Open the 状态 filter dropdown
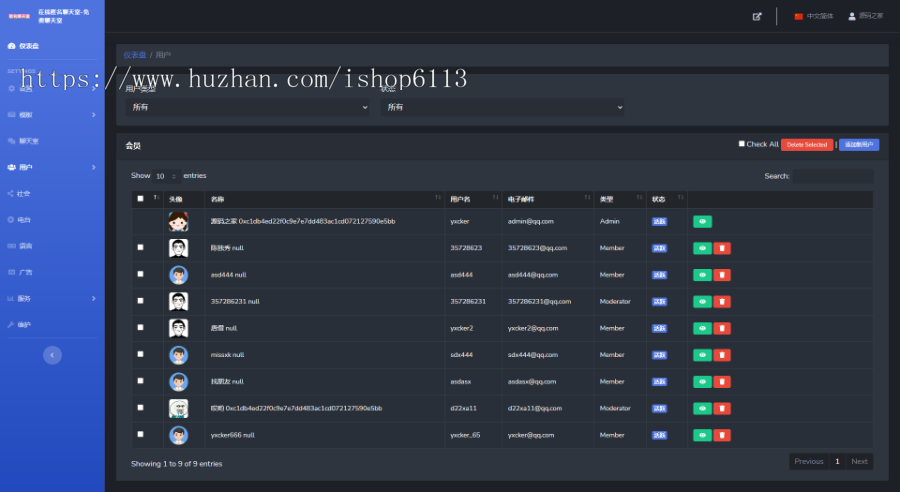The height and width of the screenshot is (492, 900). (502, 107)
